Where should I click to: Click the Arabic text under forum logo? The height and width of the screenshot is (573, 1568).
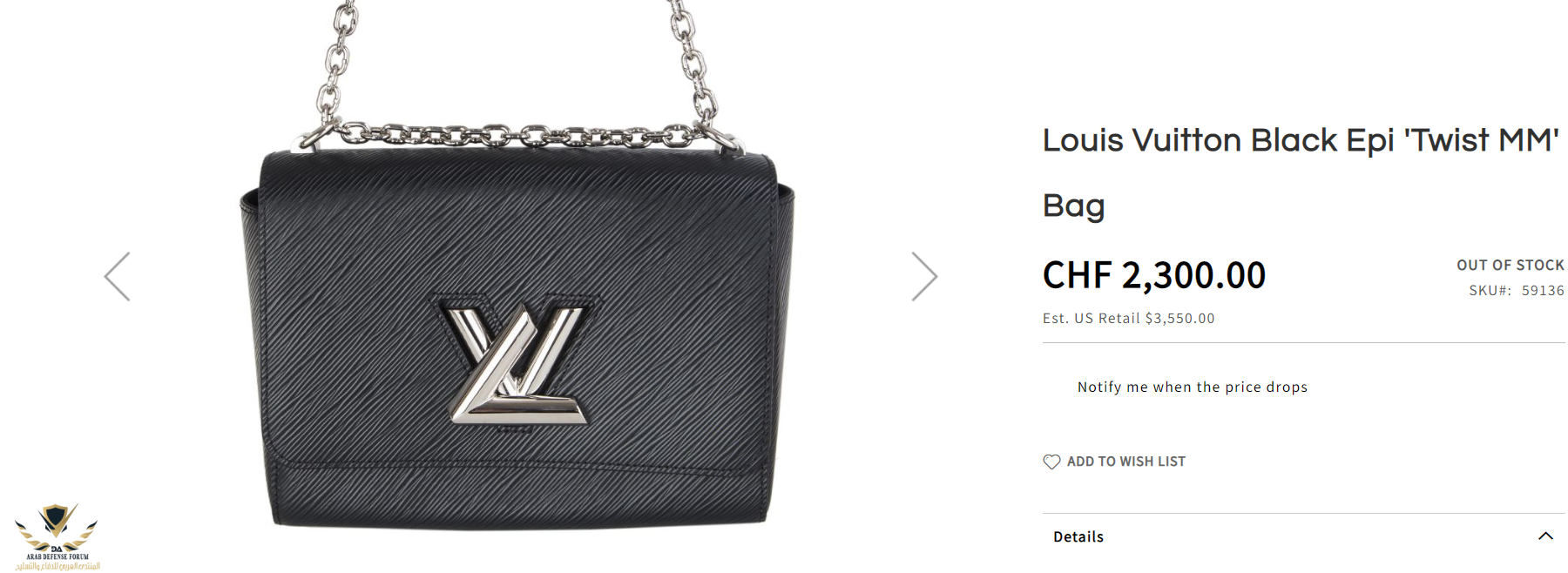point(57,566)
